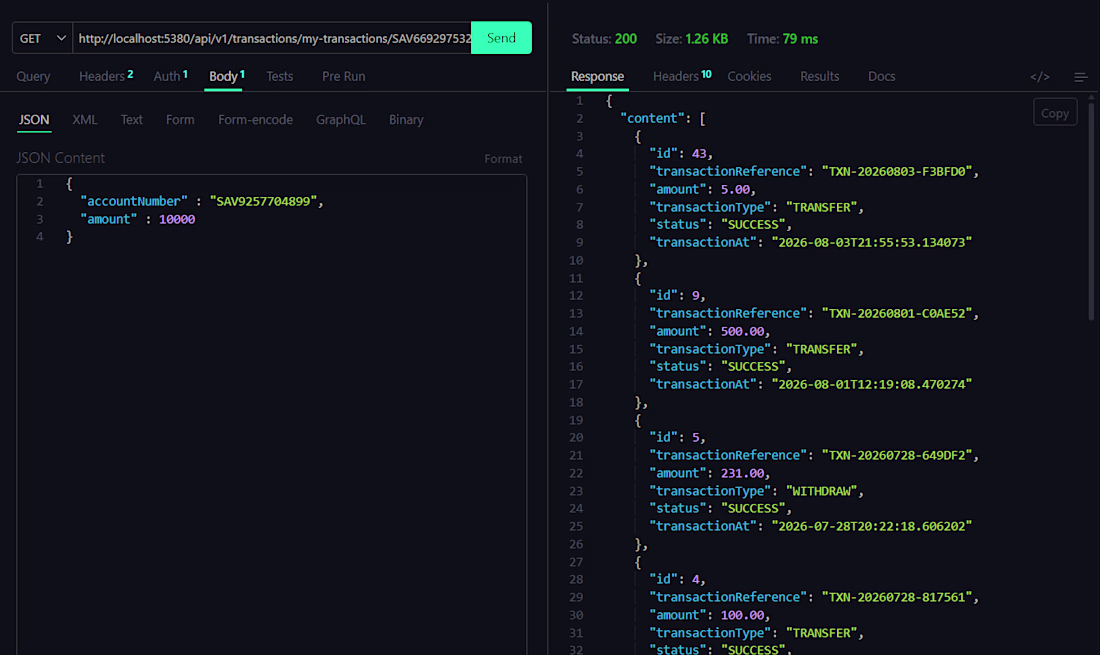This screenshot has height=655, width=1100.
Task: Open the Cookies tab
Action: coord(749,76)
